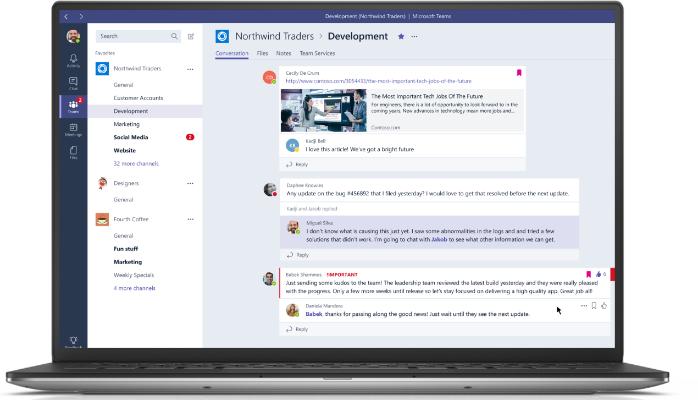Select the Development channel
The image size is (698, 400).
[131, 111]
